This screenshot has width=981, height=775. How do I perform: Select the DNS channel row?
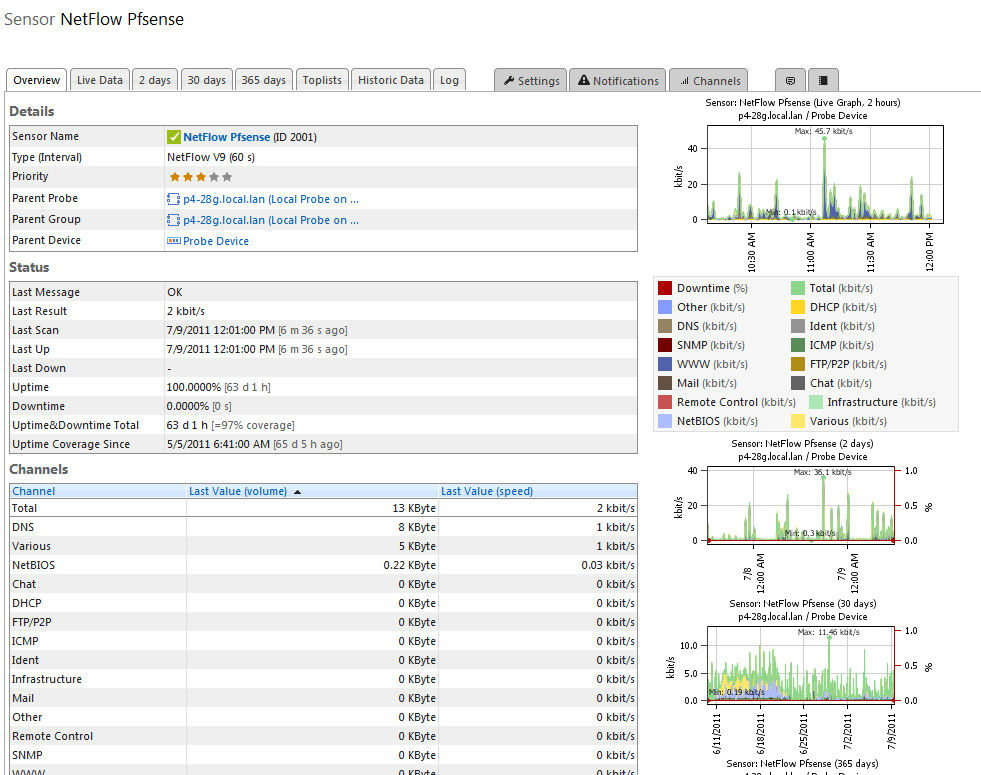tap(323, 527)
